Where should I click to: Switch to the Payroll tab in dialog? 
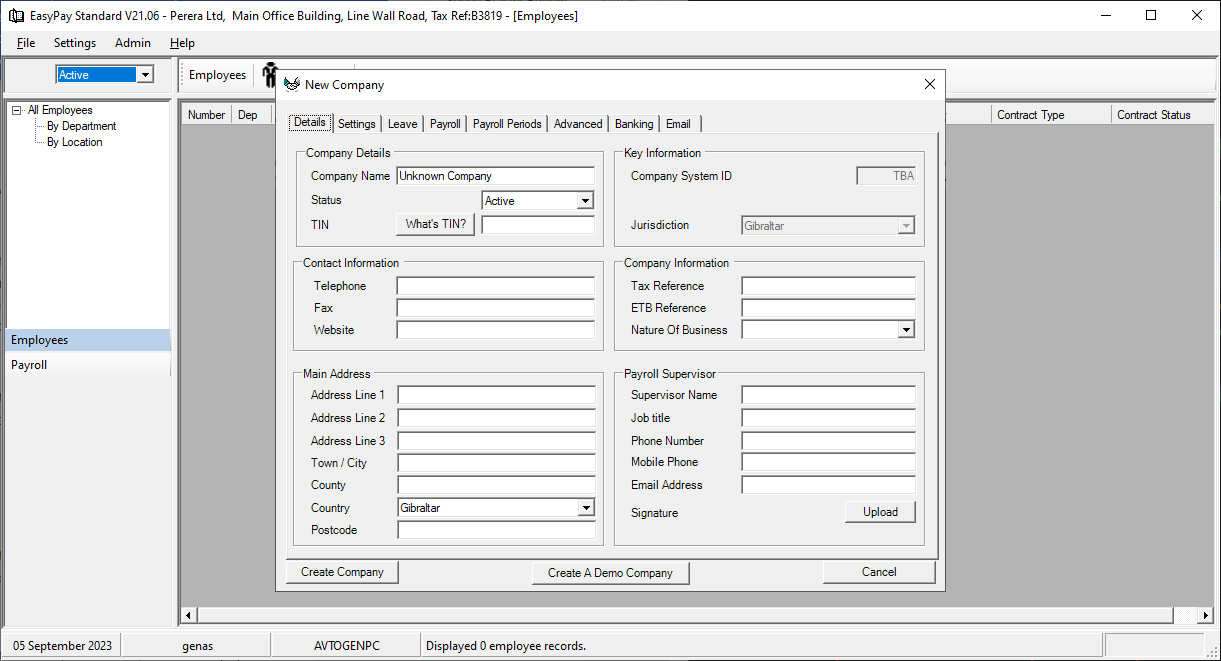click(445, 124)
